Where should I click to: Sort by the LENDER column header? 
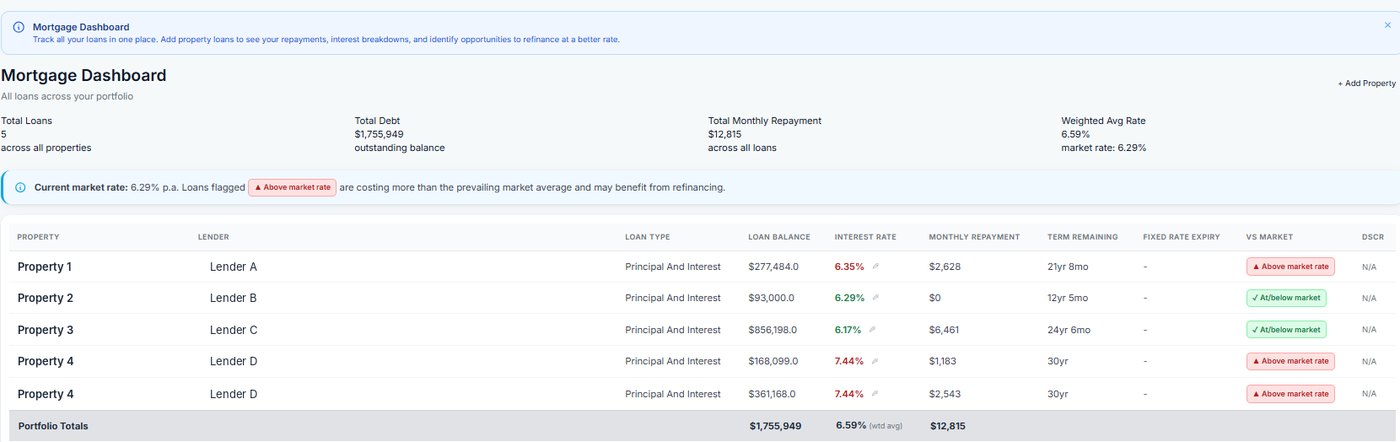click(x=214, y=237)
